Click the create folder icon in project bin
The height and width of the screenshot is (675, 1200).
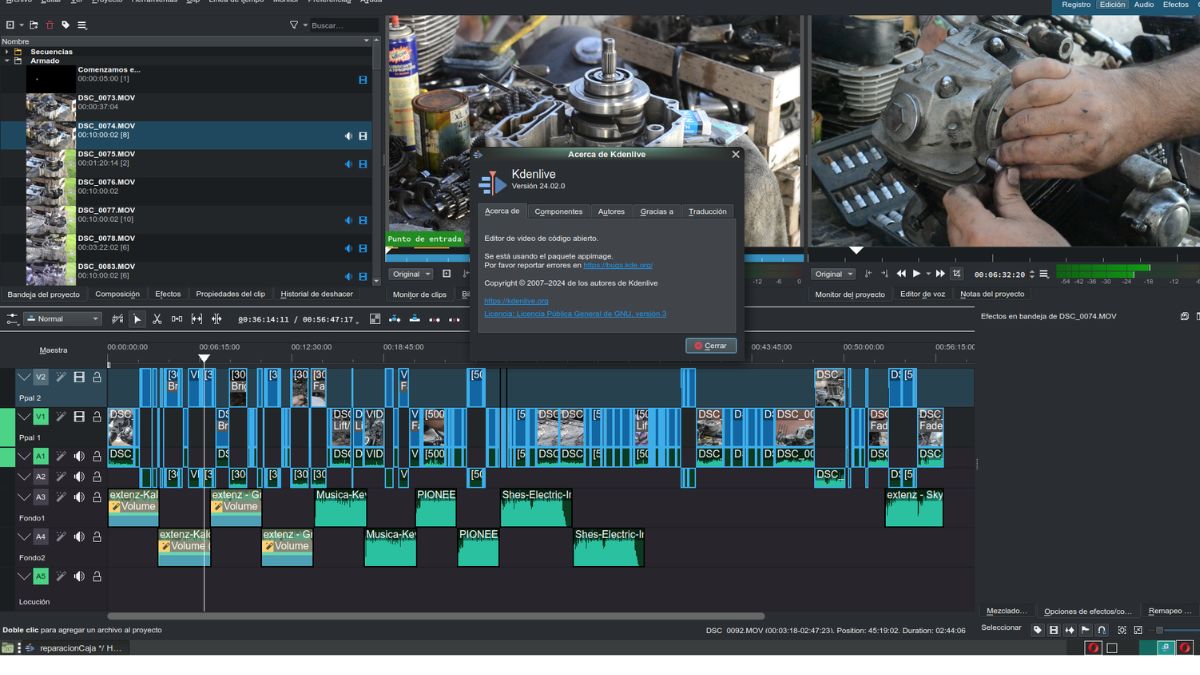(x=34, y=25)
